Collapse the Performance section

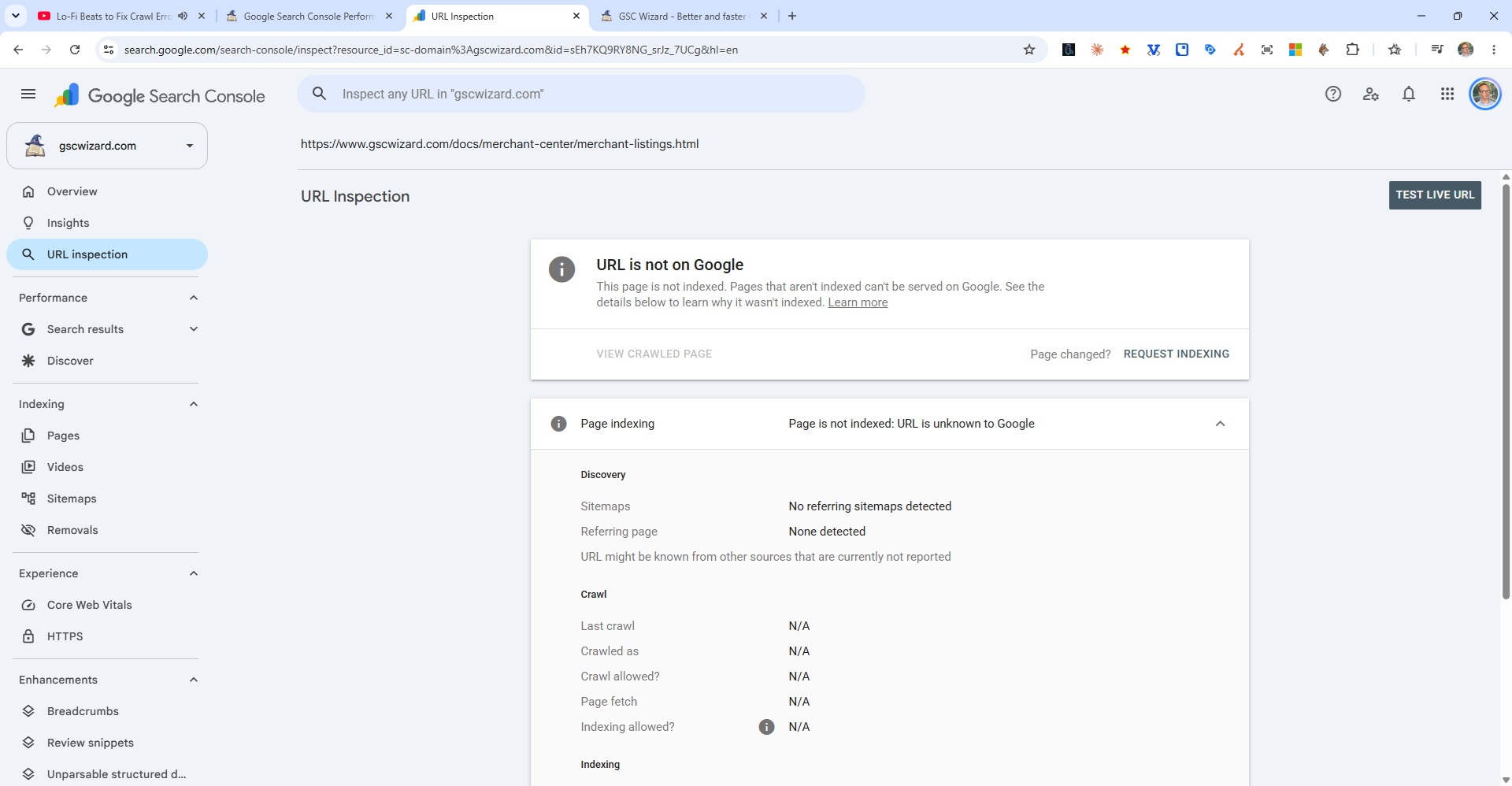point(194,298)
